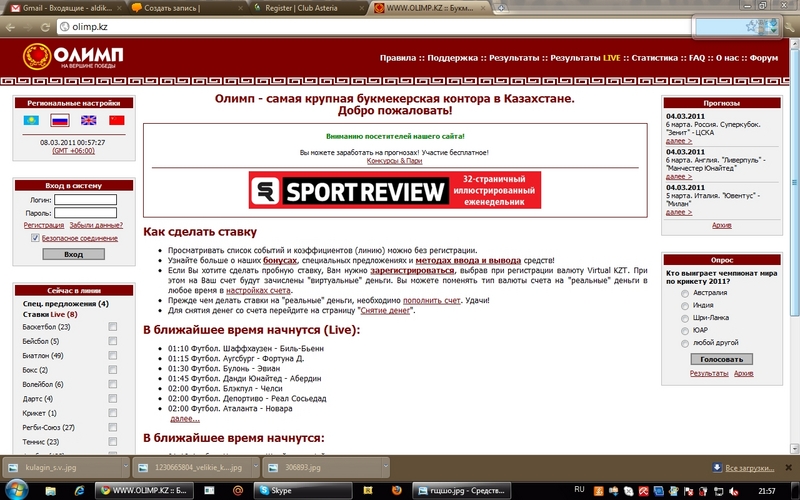
Task: Check the Волейбол (6) checkbox
Action: (113, 384)
